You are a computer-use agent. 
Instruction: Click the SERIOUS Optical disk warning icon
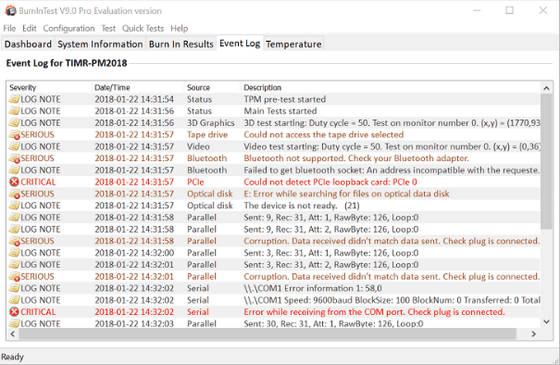(14, 194)
